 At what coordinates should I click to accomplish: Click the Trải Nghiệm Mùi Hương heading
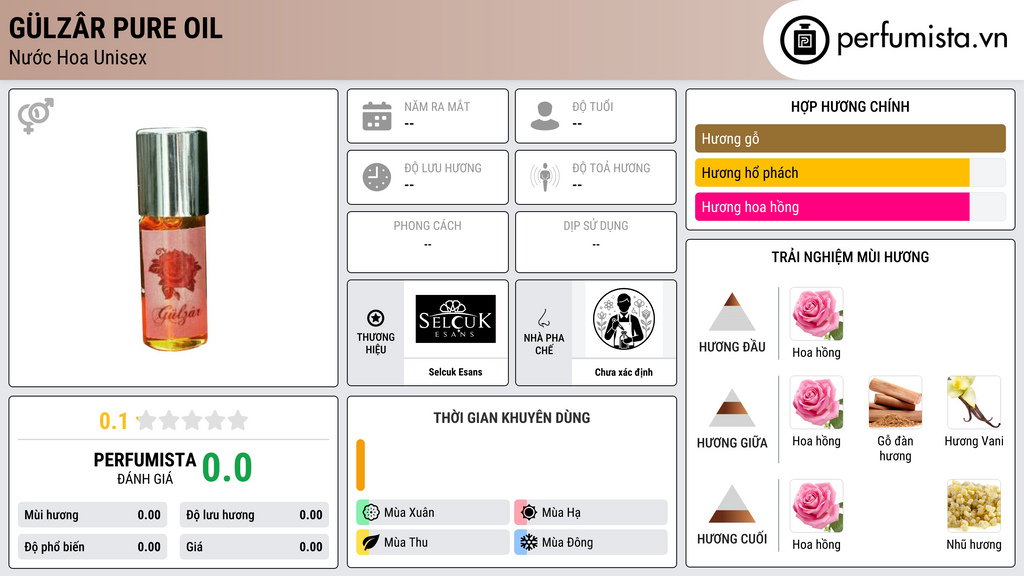(x=850, y=257)
